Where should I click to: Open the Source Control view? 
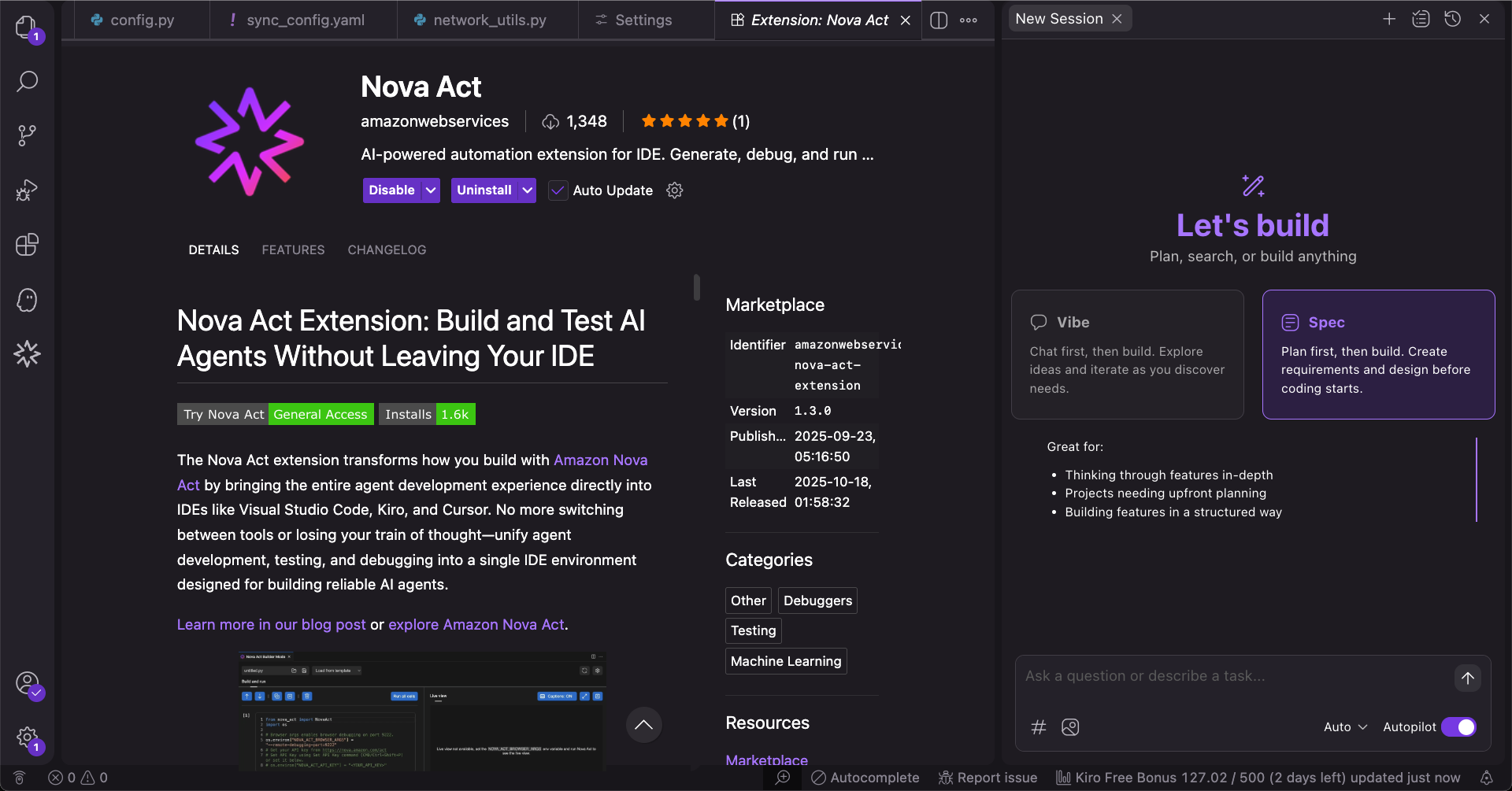(27, 135)
